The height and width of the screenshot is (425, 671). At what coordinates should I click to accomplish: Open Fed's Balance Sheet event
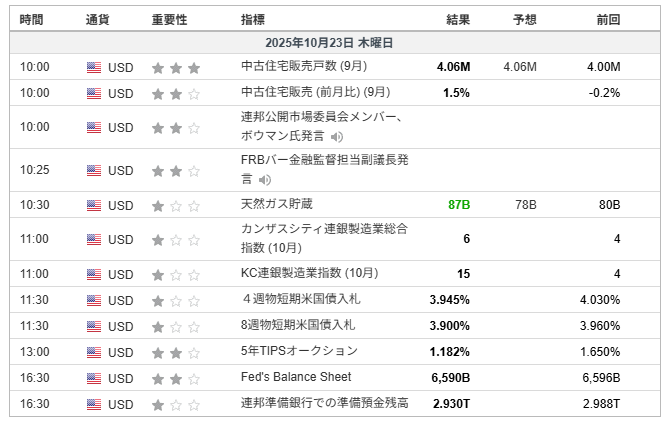pyautogui.click(x=295, y=377)
